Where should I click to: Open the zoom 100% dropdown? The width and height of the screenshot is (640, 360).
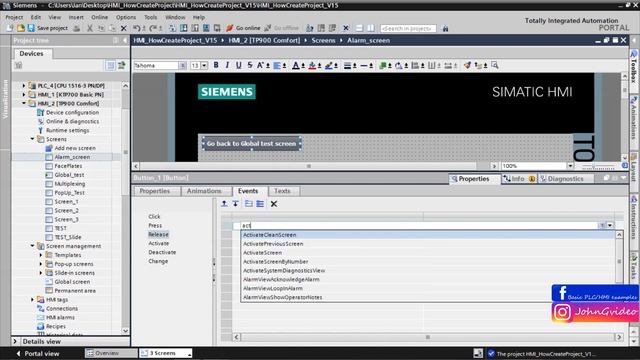pos(570,166)
